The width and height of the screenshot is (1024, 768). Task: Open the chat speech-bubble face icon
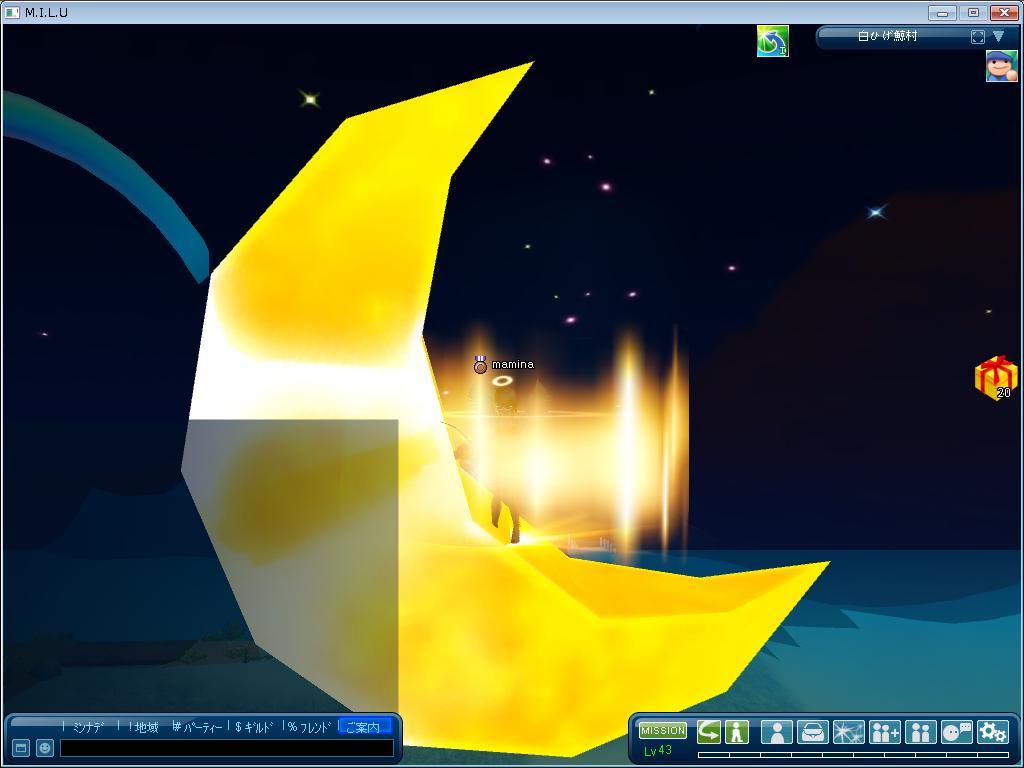point(957,732)
